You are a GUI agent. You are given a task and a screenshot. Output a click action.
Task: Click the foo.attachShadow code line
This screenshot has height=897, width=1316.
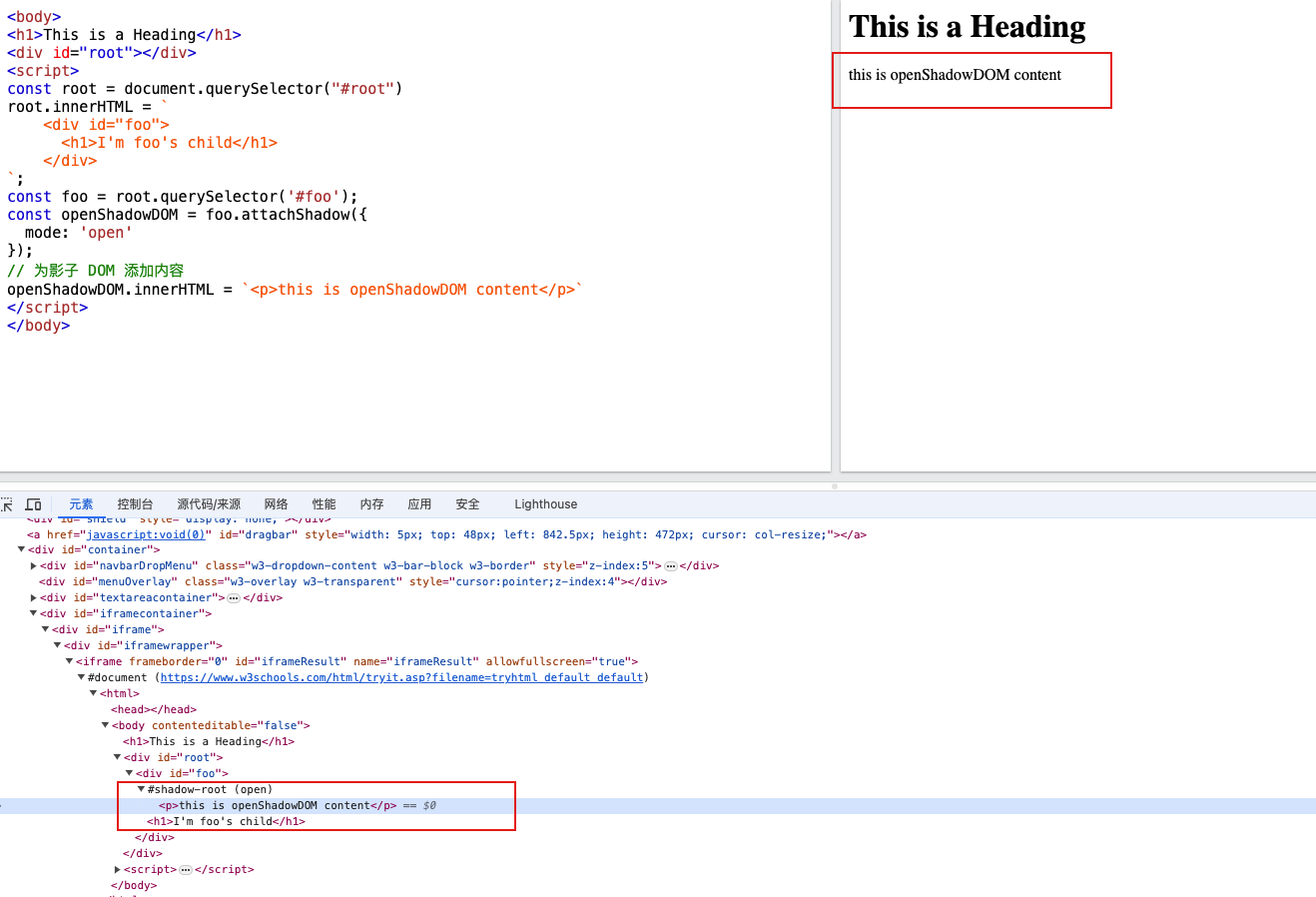point(187,215)
